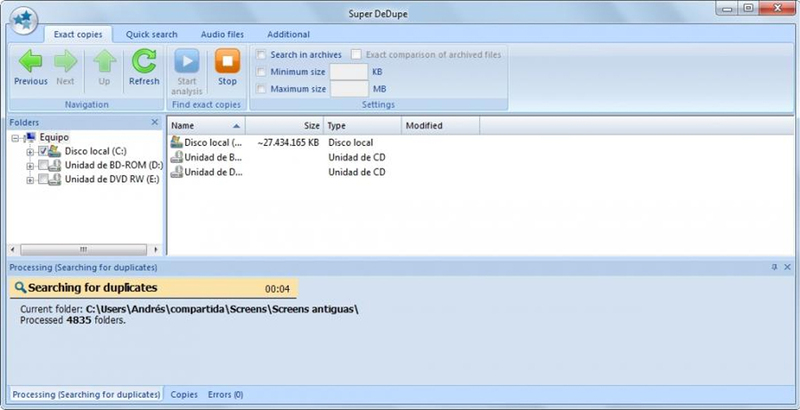Sort the list by Type column

click(362, 125)
